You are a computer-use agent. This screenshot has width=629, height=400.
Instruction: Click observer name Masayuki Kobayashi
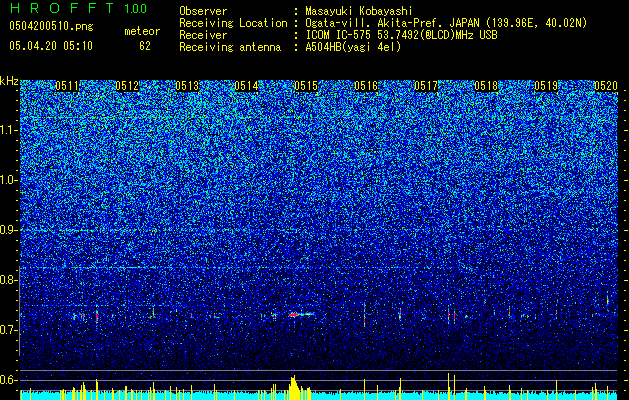tap(359, 11)
